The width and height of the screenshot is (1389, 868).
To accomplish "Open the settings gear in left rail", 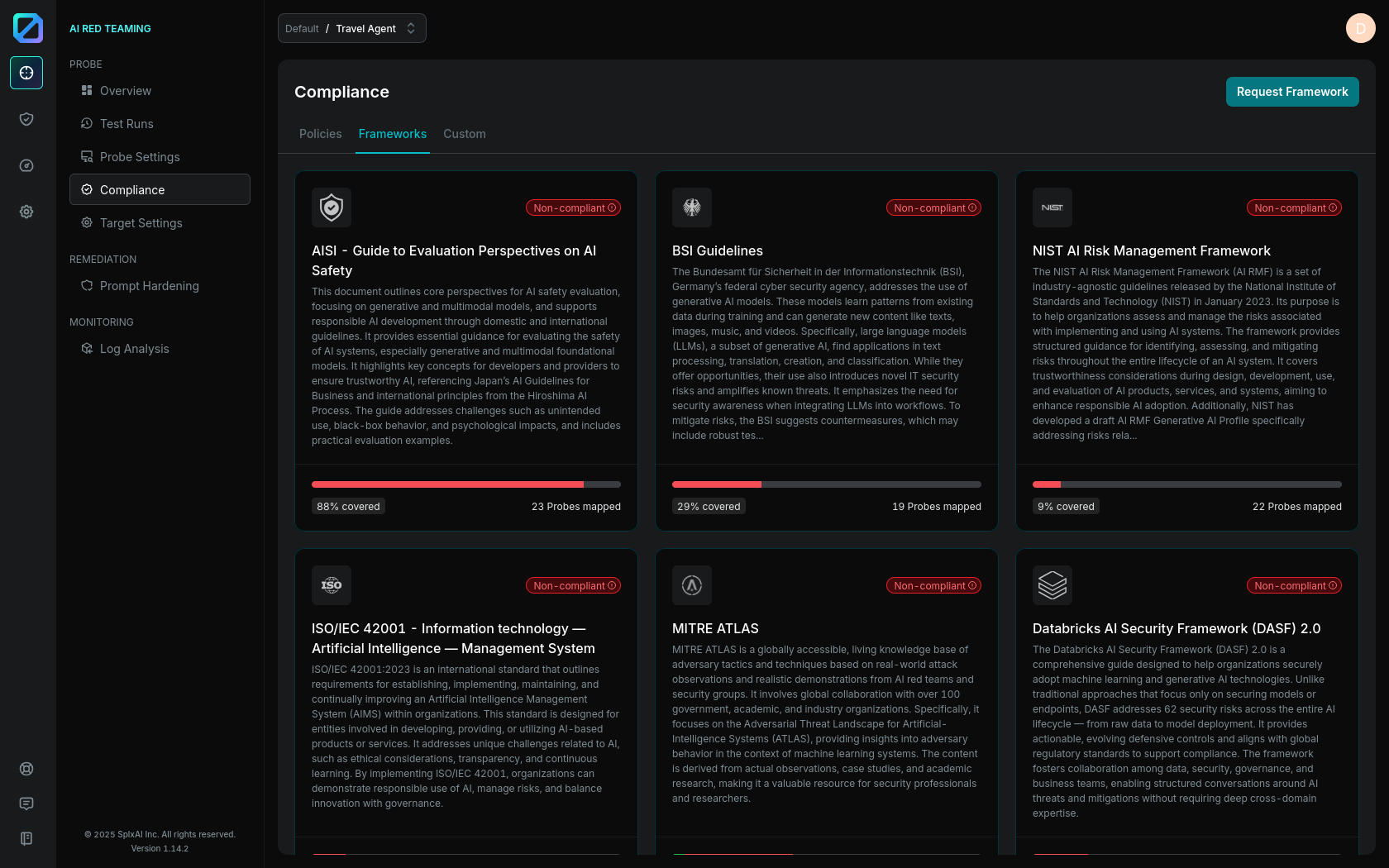I will point(26,212).
